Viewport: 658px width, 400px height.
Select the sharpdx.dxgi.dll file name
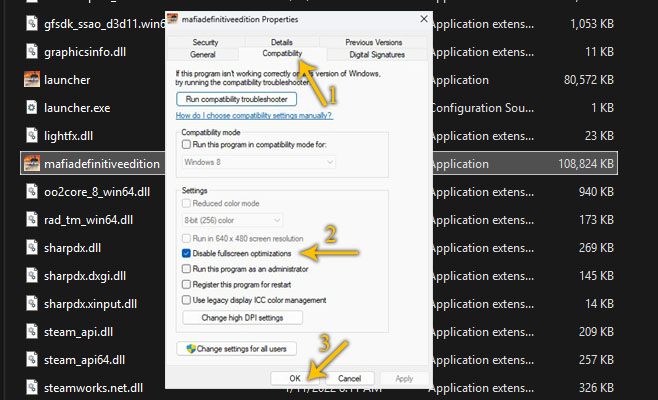pos(85,276)
